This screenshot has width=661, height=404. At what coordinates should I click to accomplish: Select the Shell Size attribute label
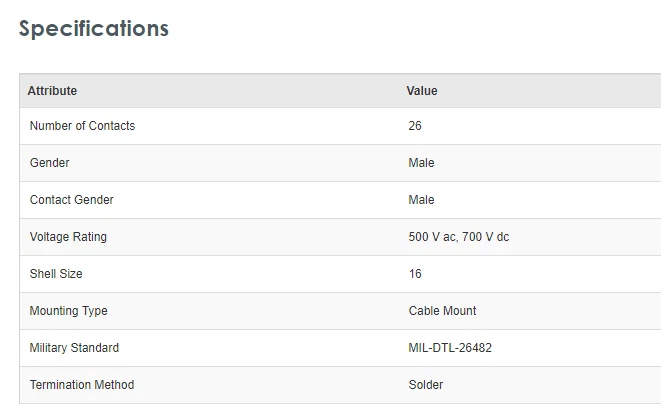[x=56, y=274]
